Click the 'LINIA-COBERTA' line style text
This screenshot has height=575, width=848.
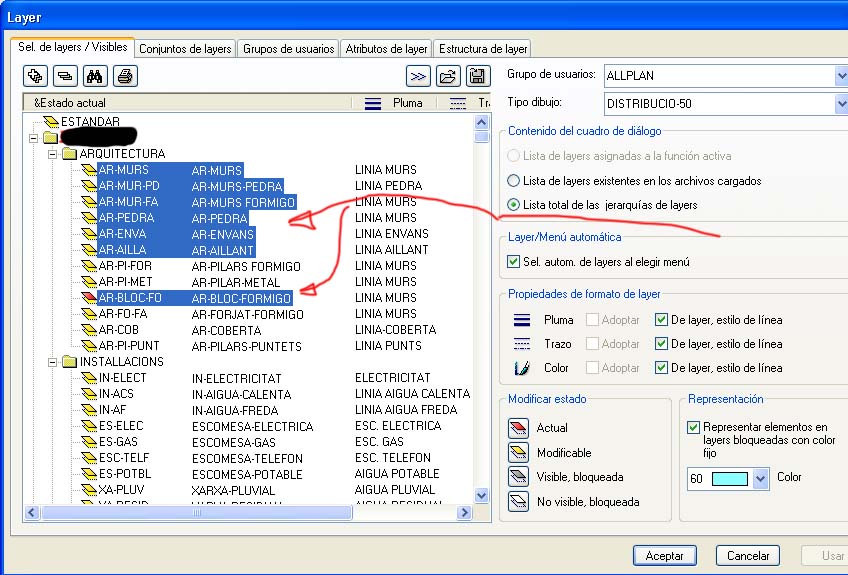coord(395,330)
